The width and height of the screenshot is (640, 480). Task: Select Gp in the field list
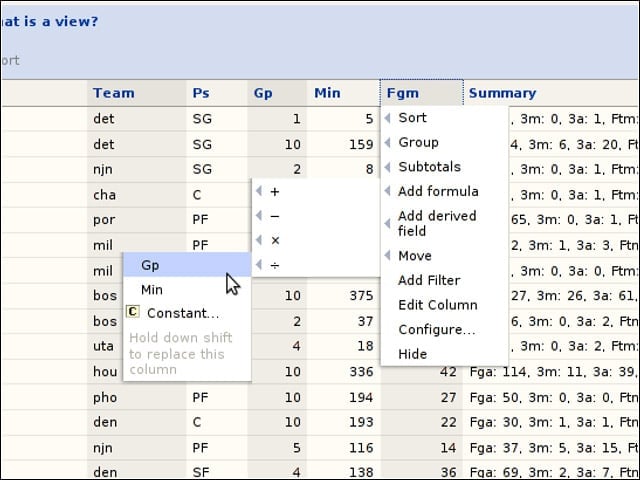pyautogui.click(x=187, y=265)
